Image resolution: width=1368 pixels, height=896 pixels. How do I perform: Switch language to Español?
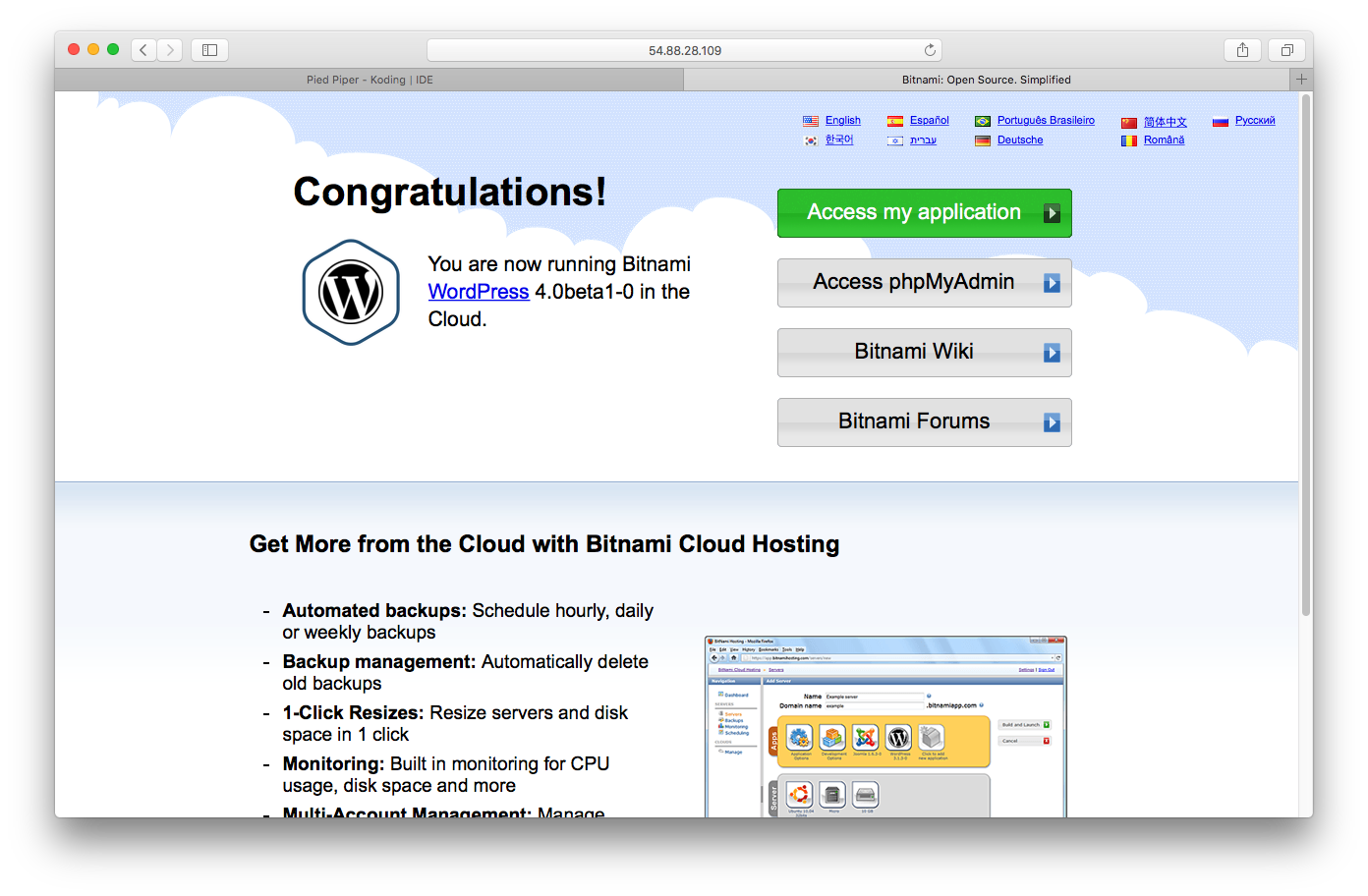[x=930, y=121]
